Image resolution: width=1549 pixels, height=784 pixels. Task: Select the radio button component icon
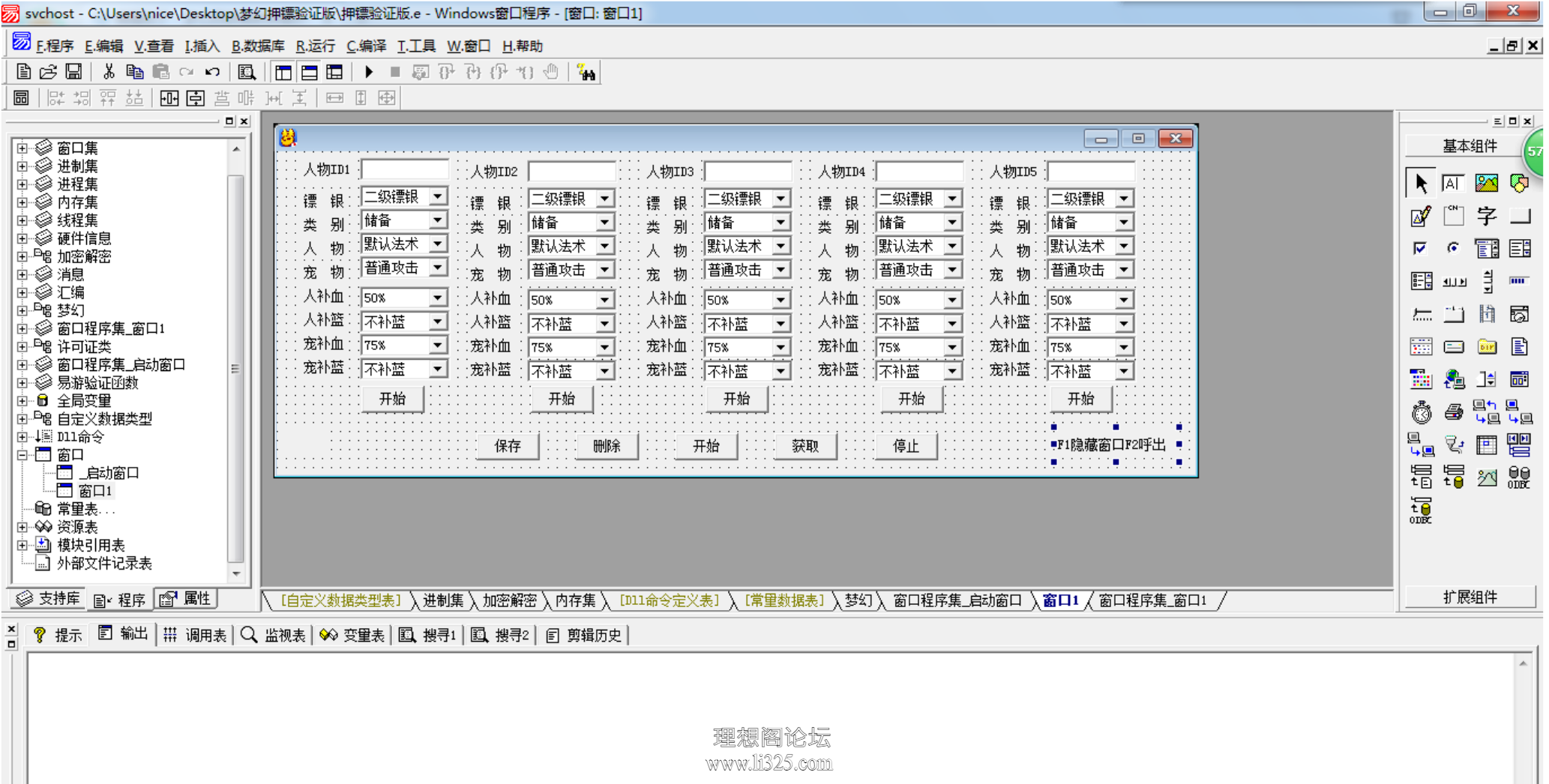pyautogui.click(x=1453, y=248)
